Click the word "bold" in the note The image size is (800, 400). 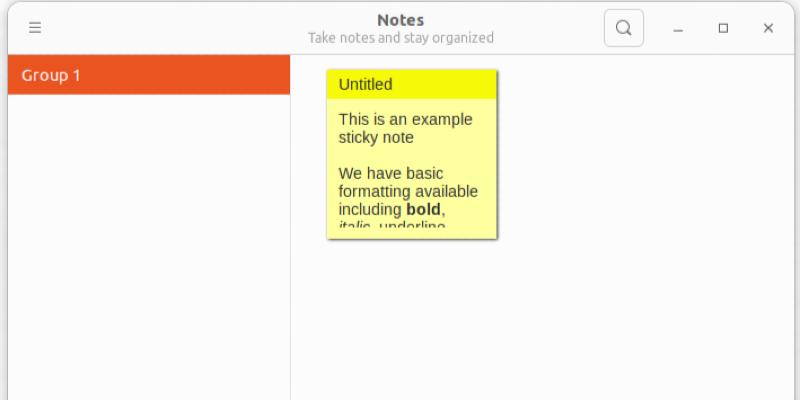(423, 209)
